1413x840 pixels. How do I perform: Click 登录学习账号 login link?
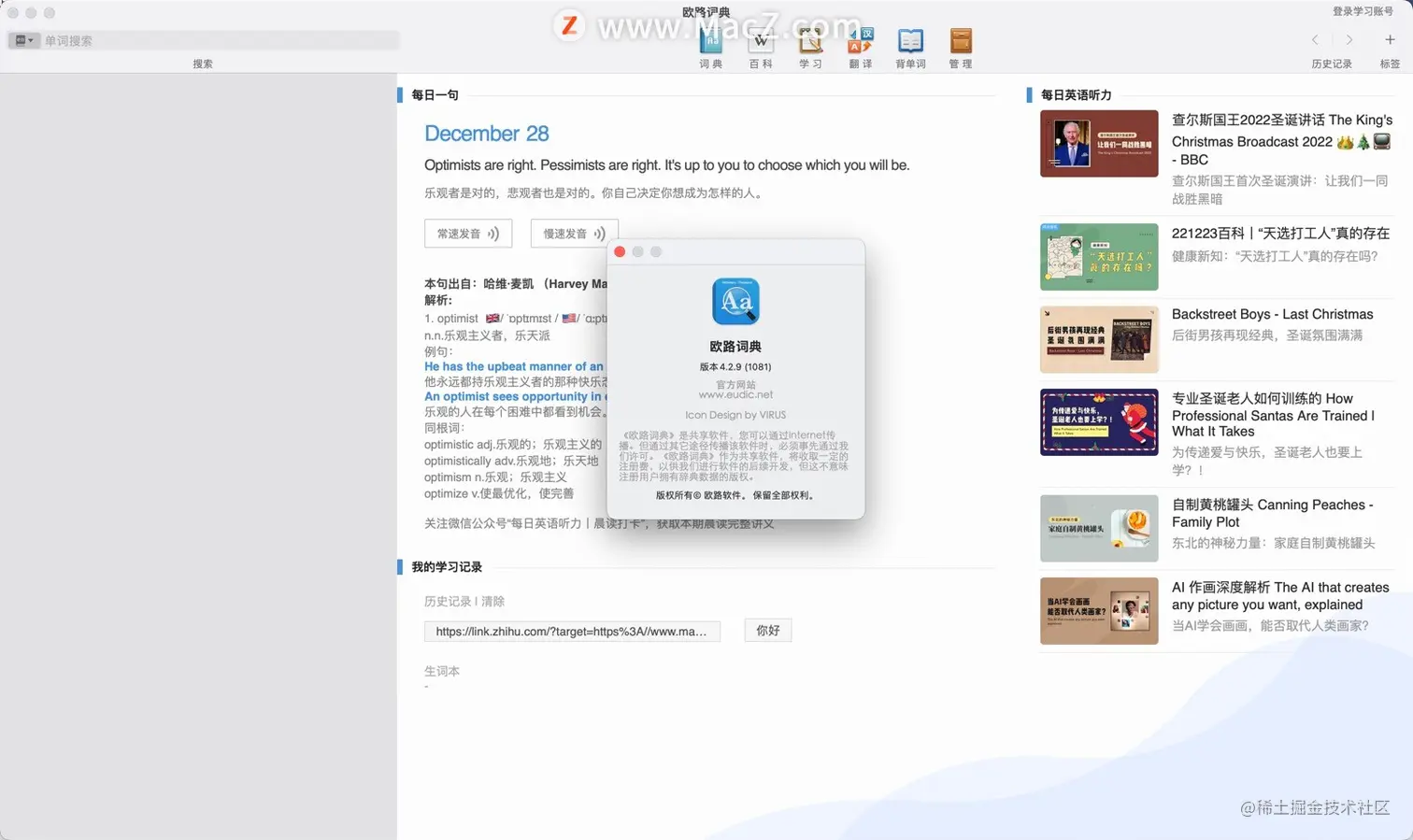[1363, 11]
